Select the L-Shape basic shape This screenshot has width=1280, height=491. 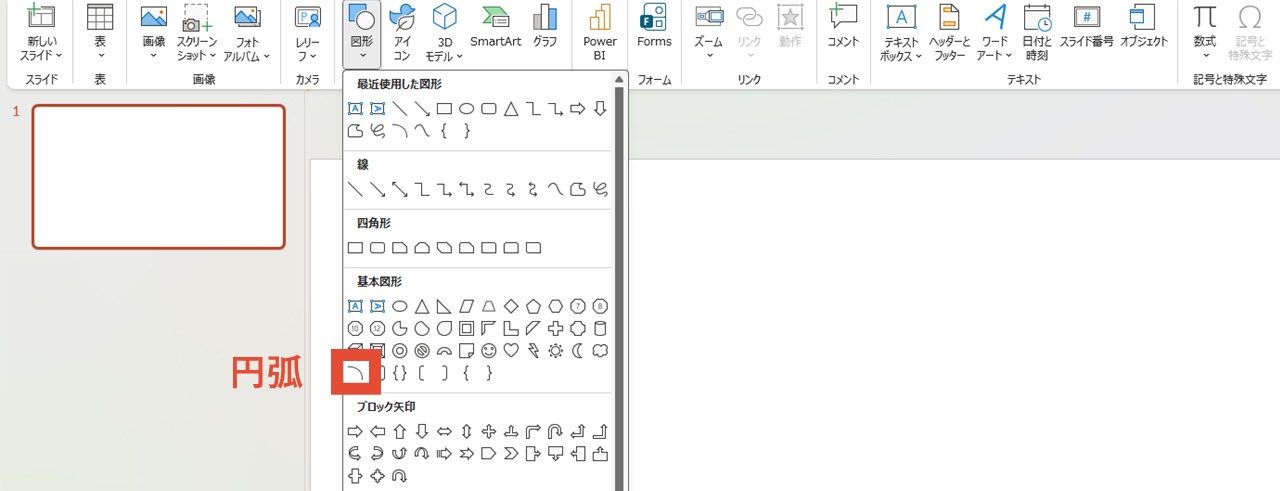(510, 328)
